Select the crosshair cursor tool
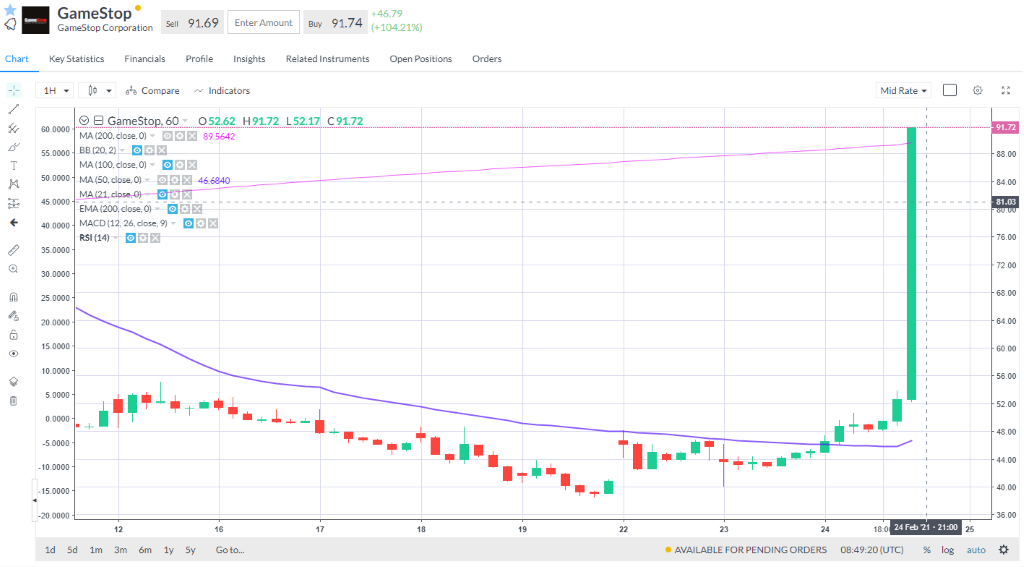1024x567 pixels. click(13, 91)
